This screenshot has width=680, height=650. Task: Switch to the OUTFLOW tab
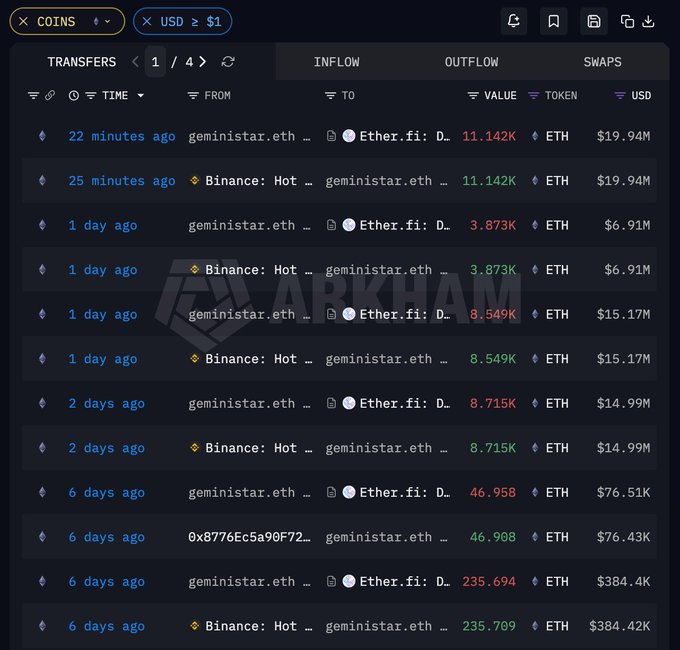click(x=471, y=62)
